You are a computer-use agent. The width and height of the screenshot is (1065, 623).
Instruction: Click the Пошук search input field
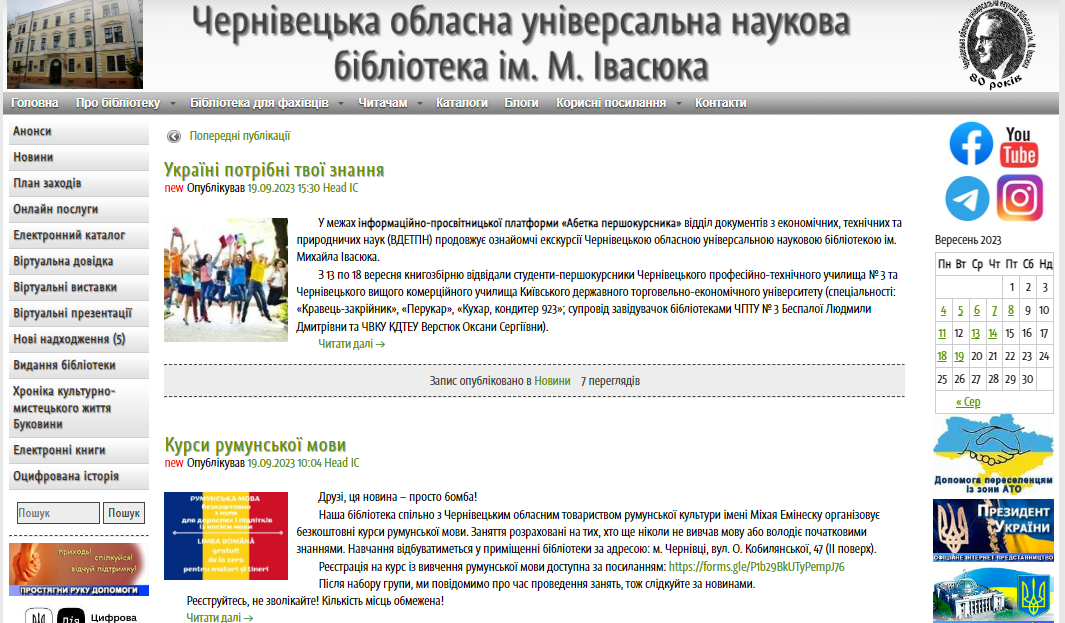58,513
